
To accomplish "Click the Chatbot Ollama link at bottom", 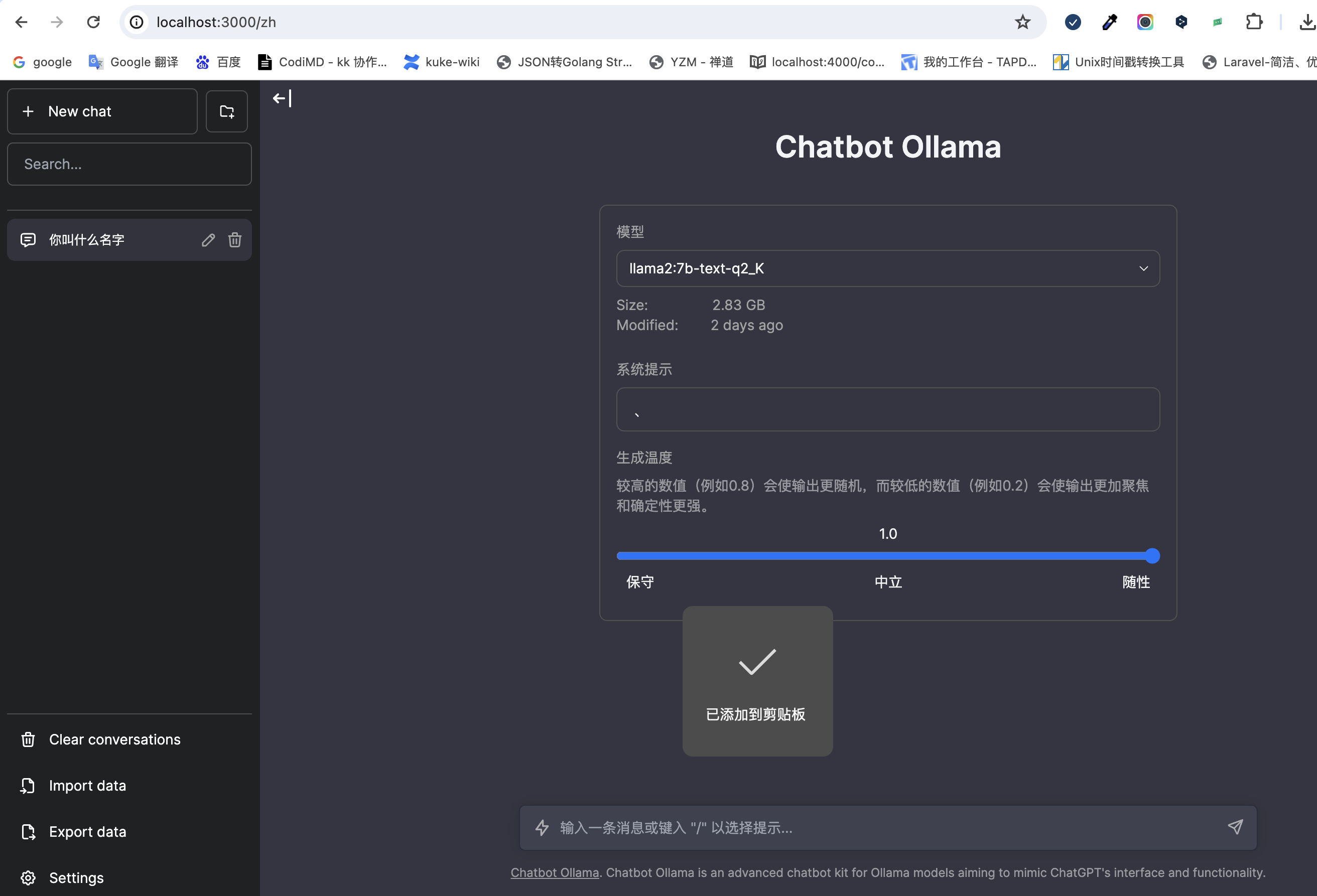I will pos(554,873).
